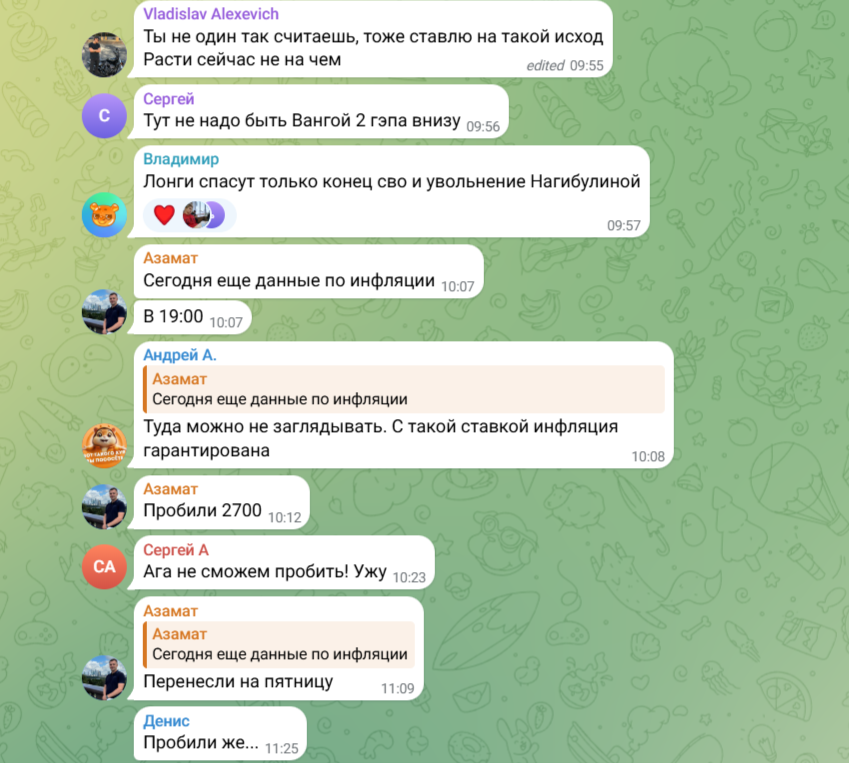
Task: Open sender name Vladislav Alexevich
Action: pyautogui.click(x=211, y=14)
